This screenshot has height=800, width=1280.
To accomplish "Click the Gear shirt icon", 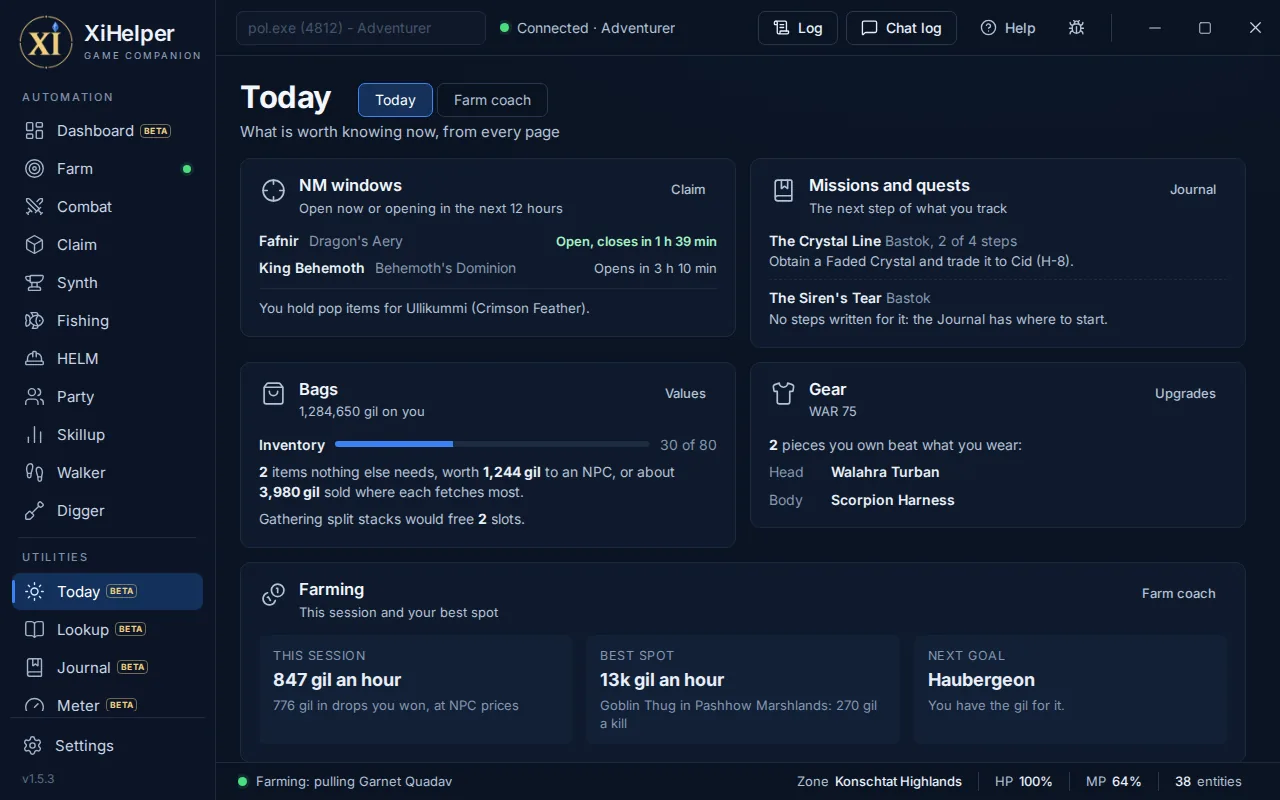I will click(783, 394).
